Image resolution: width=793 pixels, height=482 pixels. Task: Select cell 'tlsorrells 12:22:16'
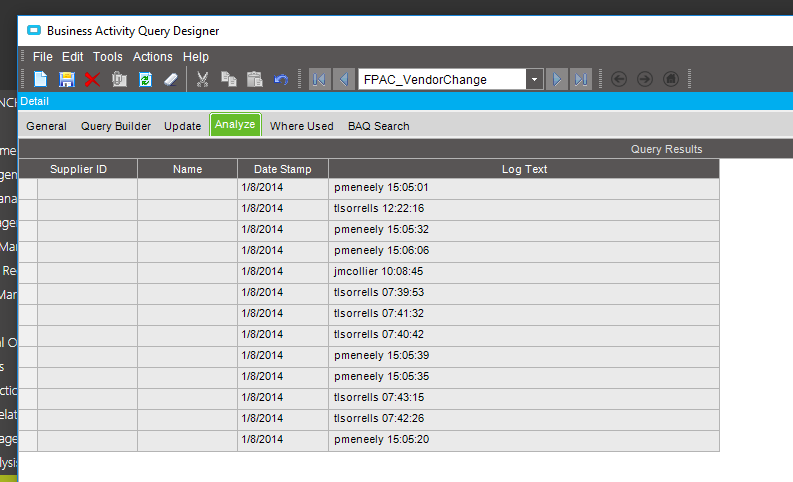(x=524, y=208)
